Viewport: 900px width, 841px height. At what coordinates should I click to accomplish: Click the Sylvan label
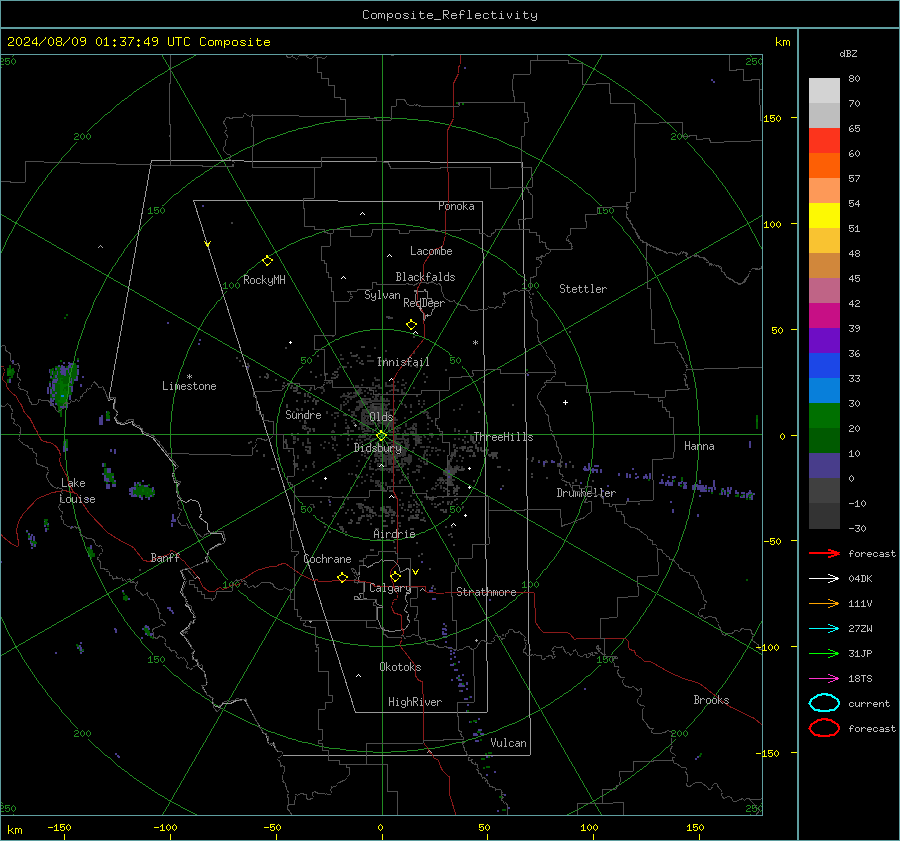382,295
